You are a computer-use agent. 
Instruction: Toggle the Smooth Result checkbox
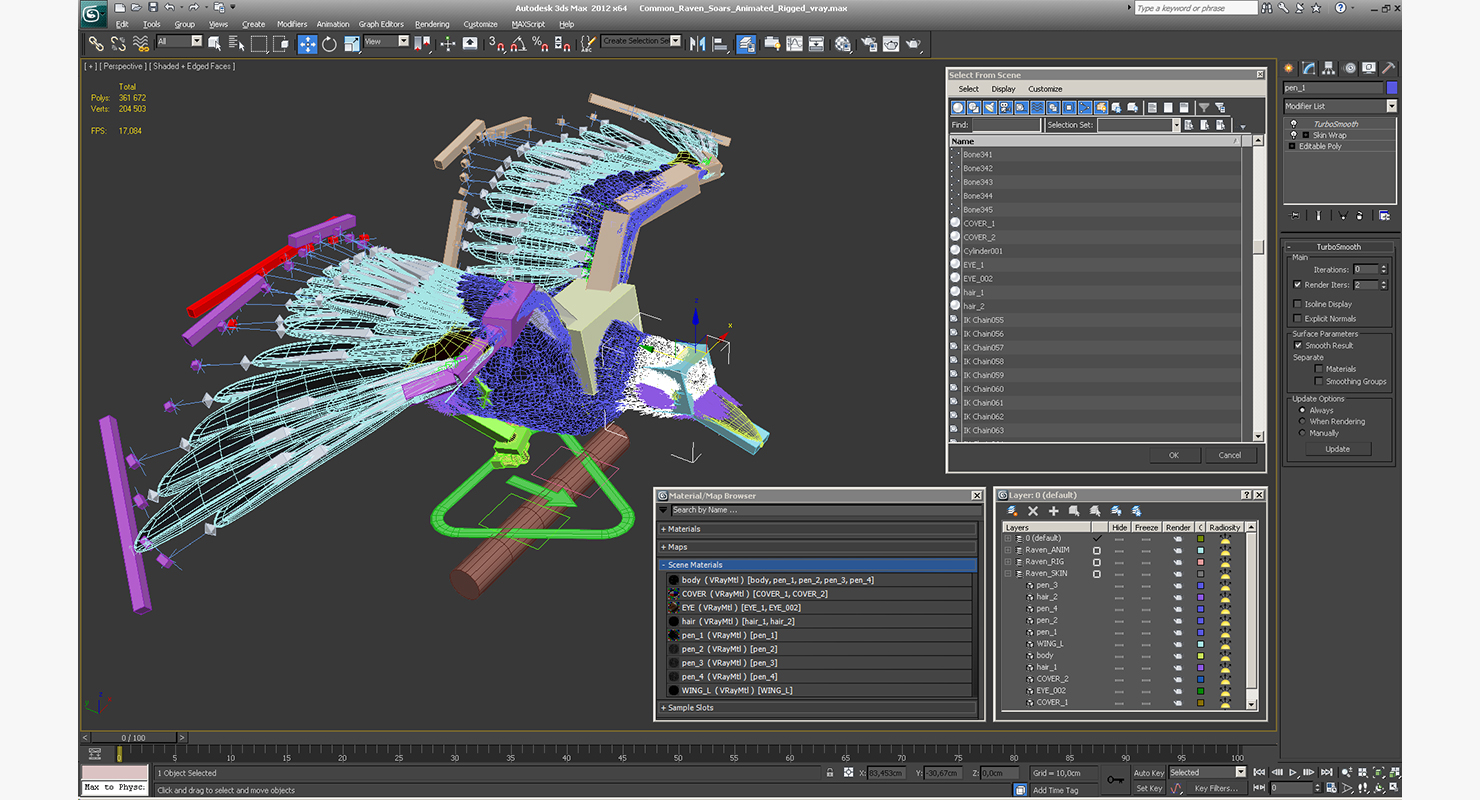1298,346
